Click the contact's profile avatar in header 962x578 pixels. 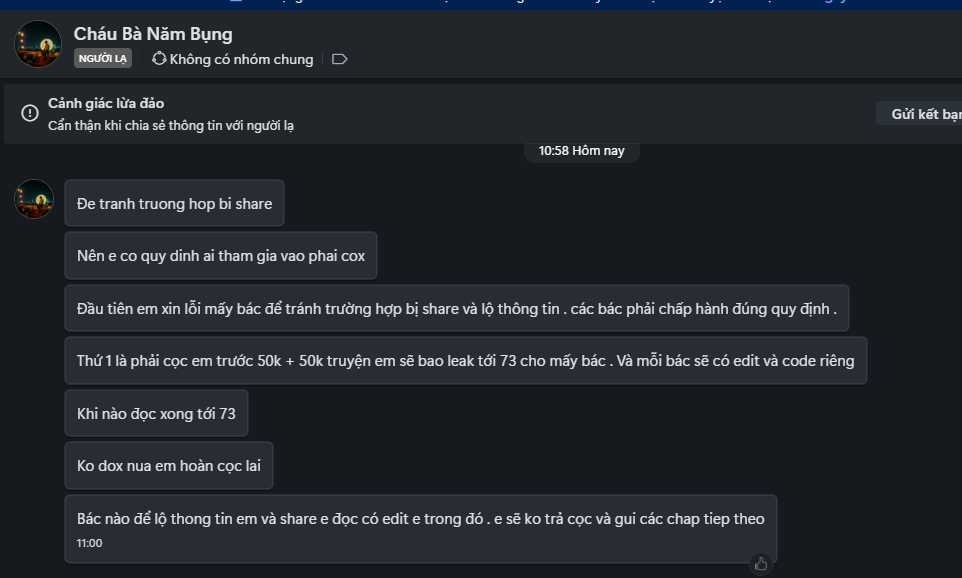point(38,44)
